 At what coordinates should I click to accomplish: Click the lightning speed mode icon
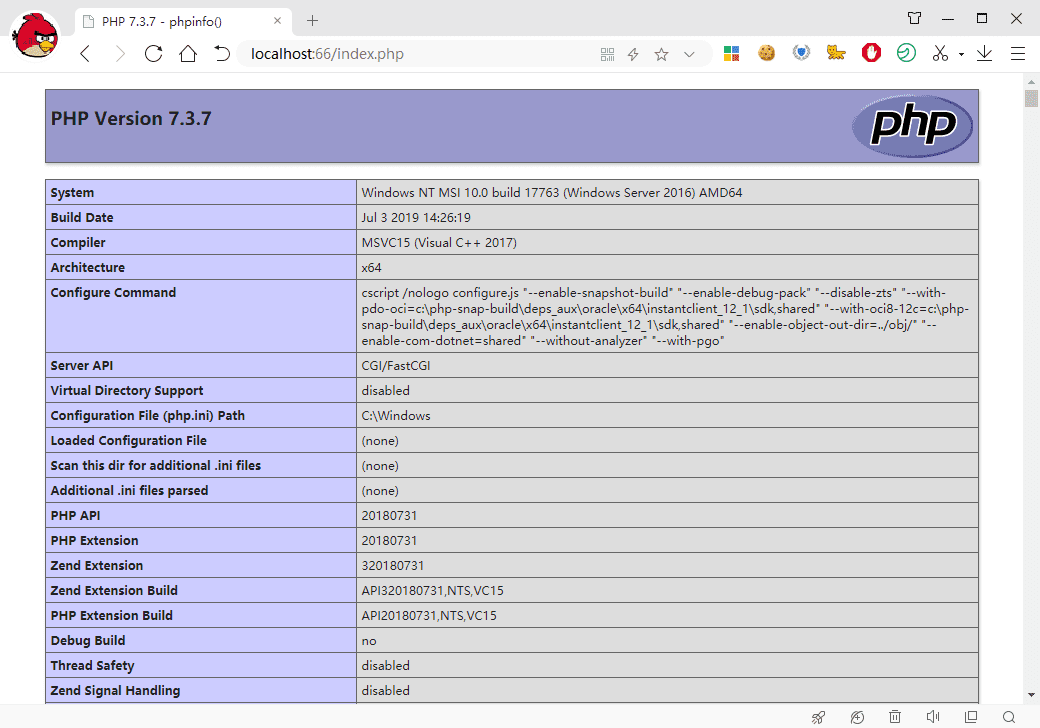point(633,54)
